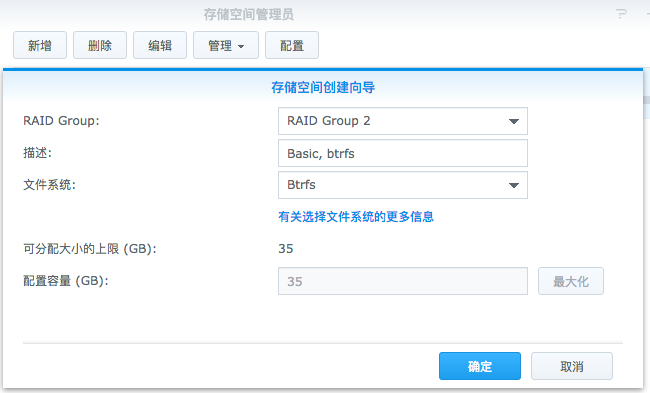Click the 可分配大小的上限 (GB): label

pos(90,249)
